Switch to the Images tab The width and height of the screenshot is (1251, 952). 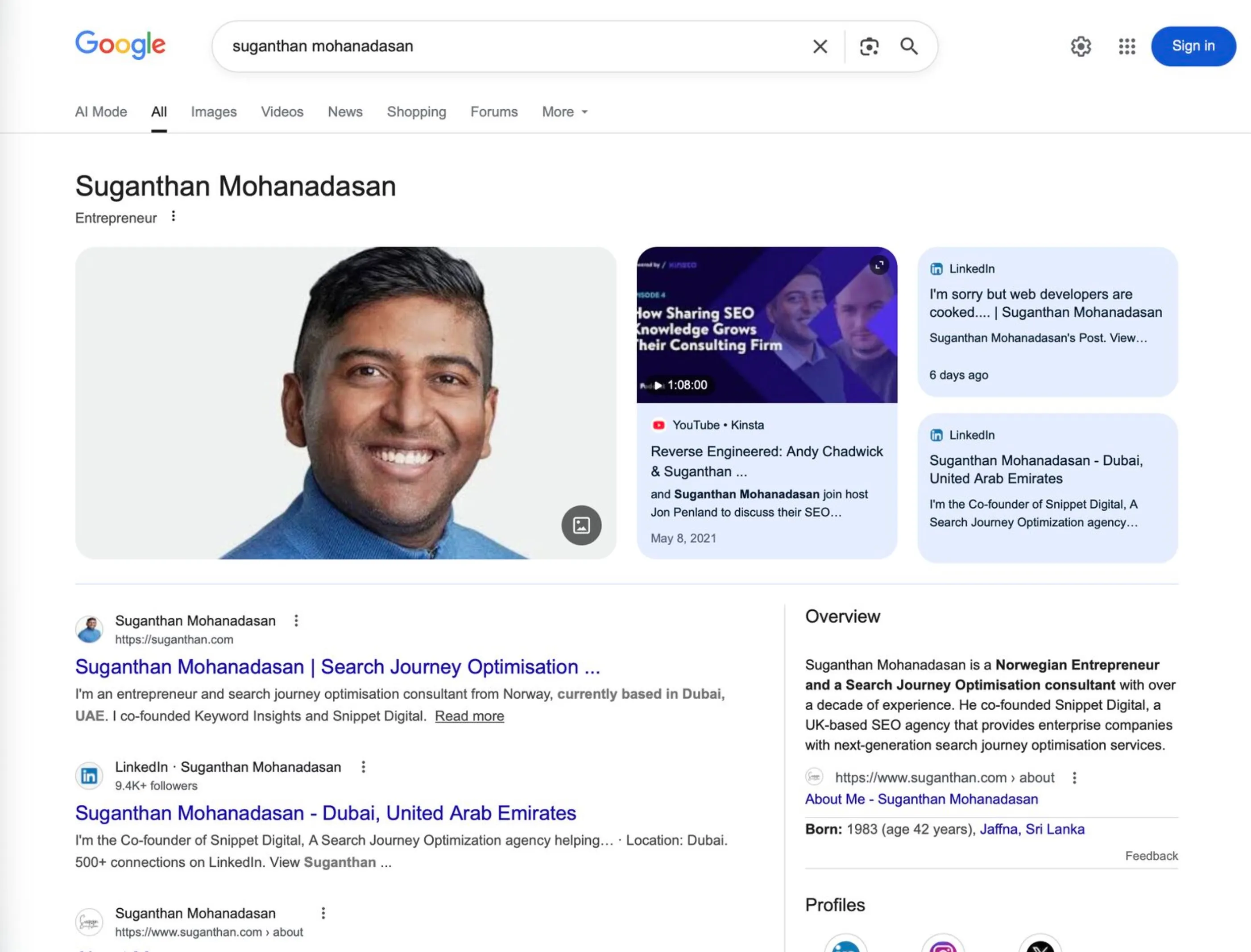pyautogui.click(x=214, y=112)
